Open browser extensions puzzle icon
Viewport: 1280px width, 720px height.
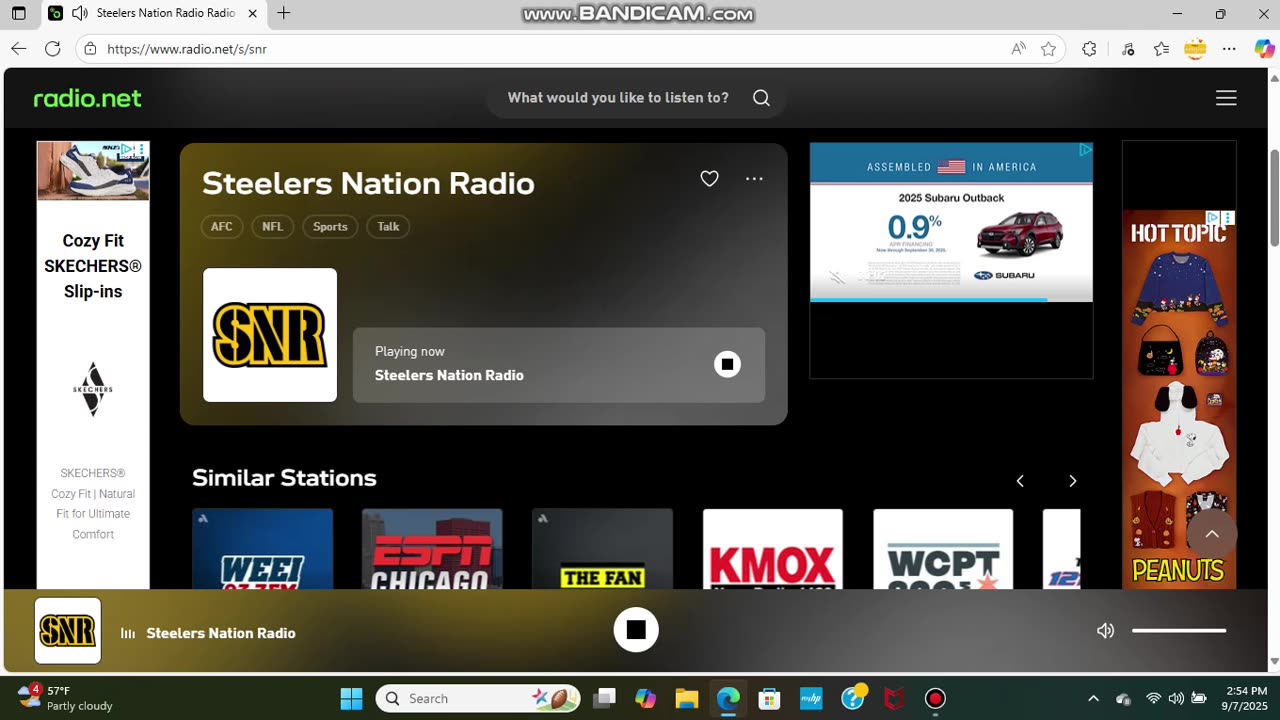(x=1089, y=49)
